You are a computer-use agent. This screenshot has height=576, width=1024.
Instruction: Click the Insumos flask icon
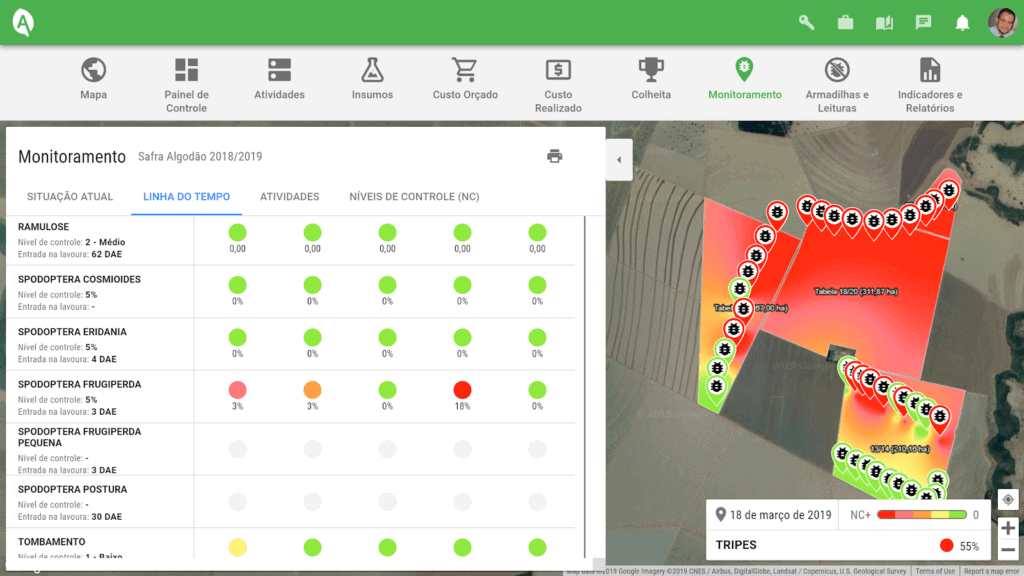[373, 70]
